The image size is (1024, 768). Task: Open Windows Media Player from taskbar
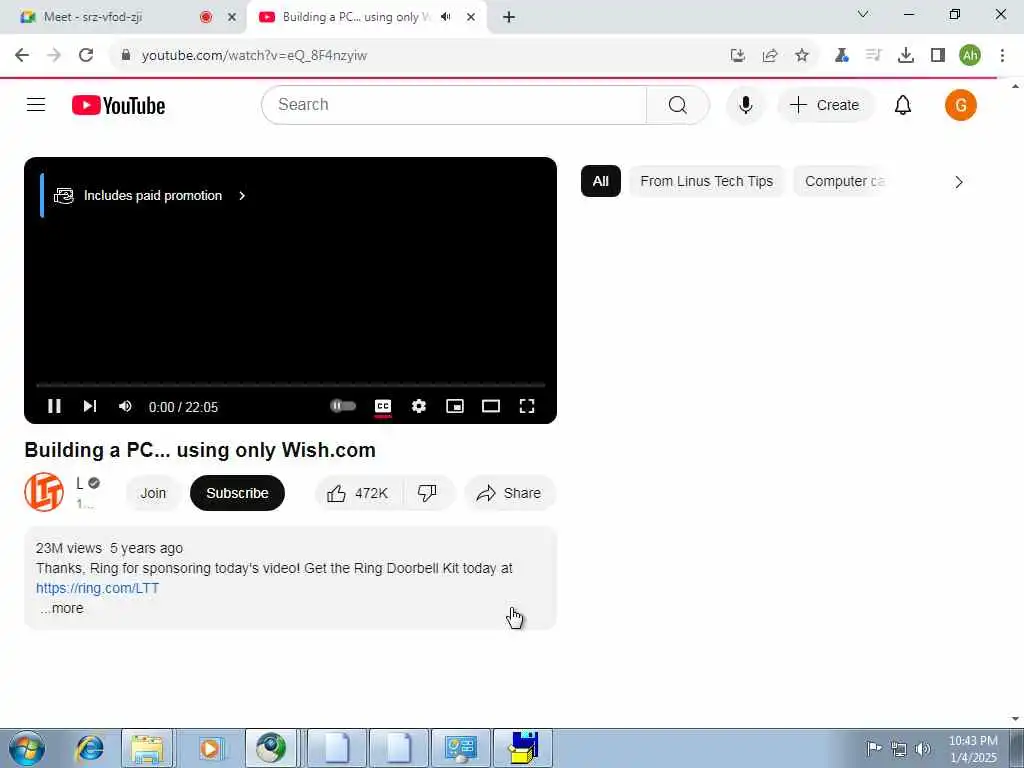pos(210,748)
